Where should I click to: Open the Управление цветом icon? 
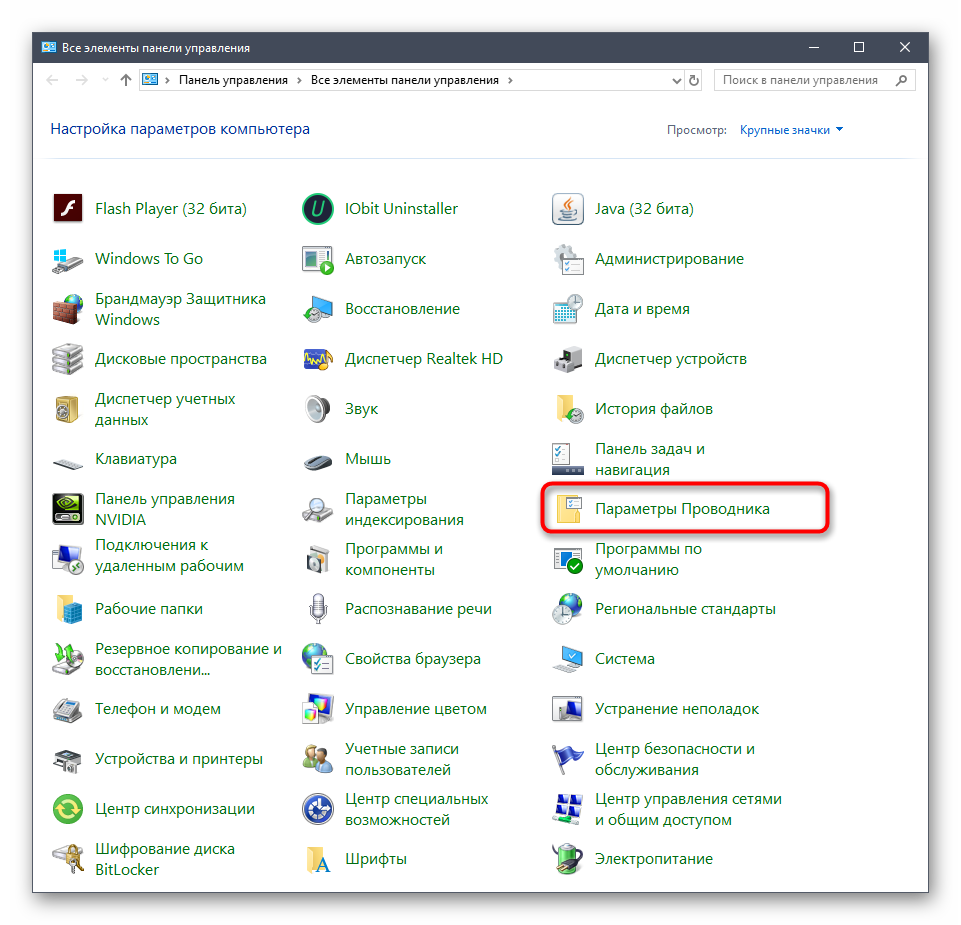[317, 709]
